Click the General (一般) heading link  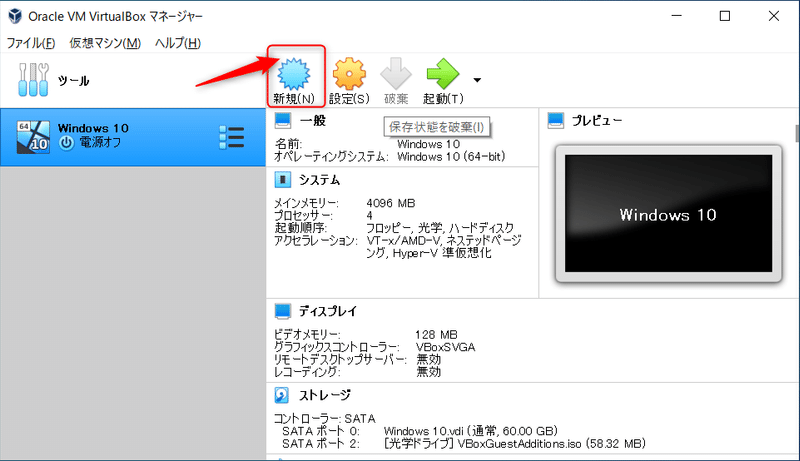(313, 121)
